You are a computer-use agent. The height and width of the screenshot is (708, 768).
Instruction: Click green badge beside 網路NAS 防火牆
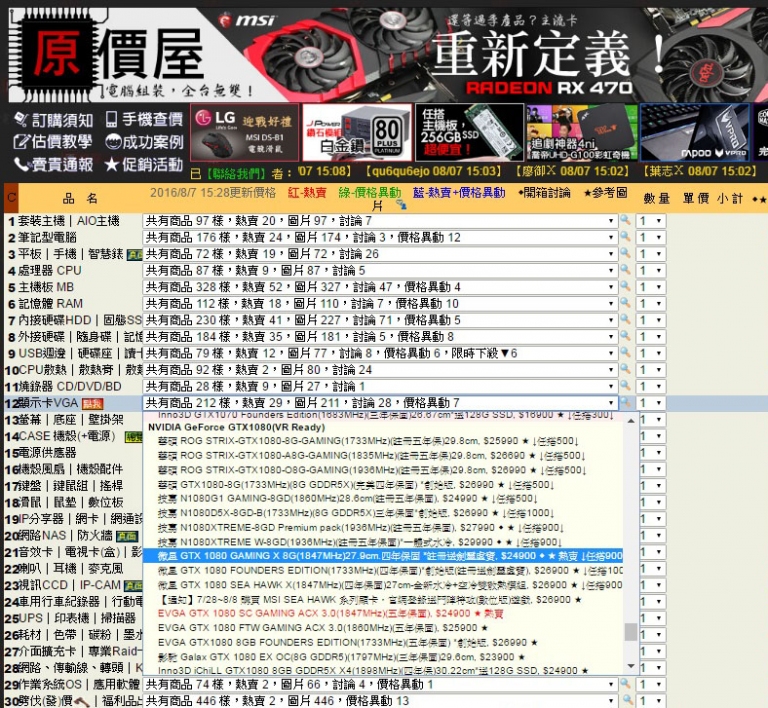point(127,536)
